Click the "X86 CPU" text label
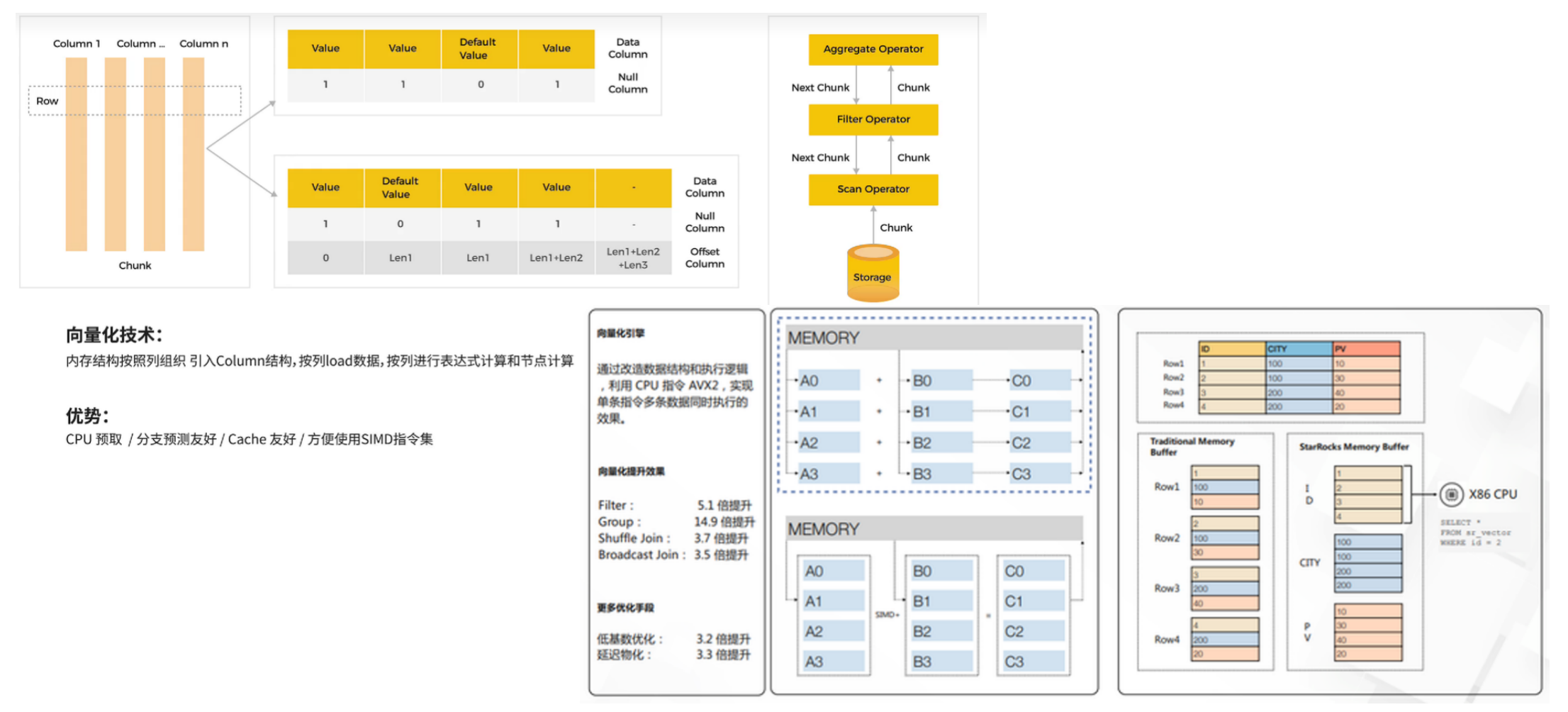Screen dimensions: 1568x712 pyautogui.click(x=1493, y=494)
